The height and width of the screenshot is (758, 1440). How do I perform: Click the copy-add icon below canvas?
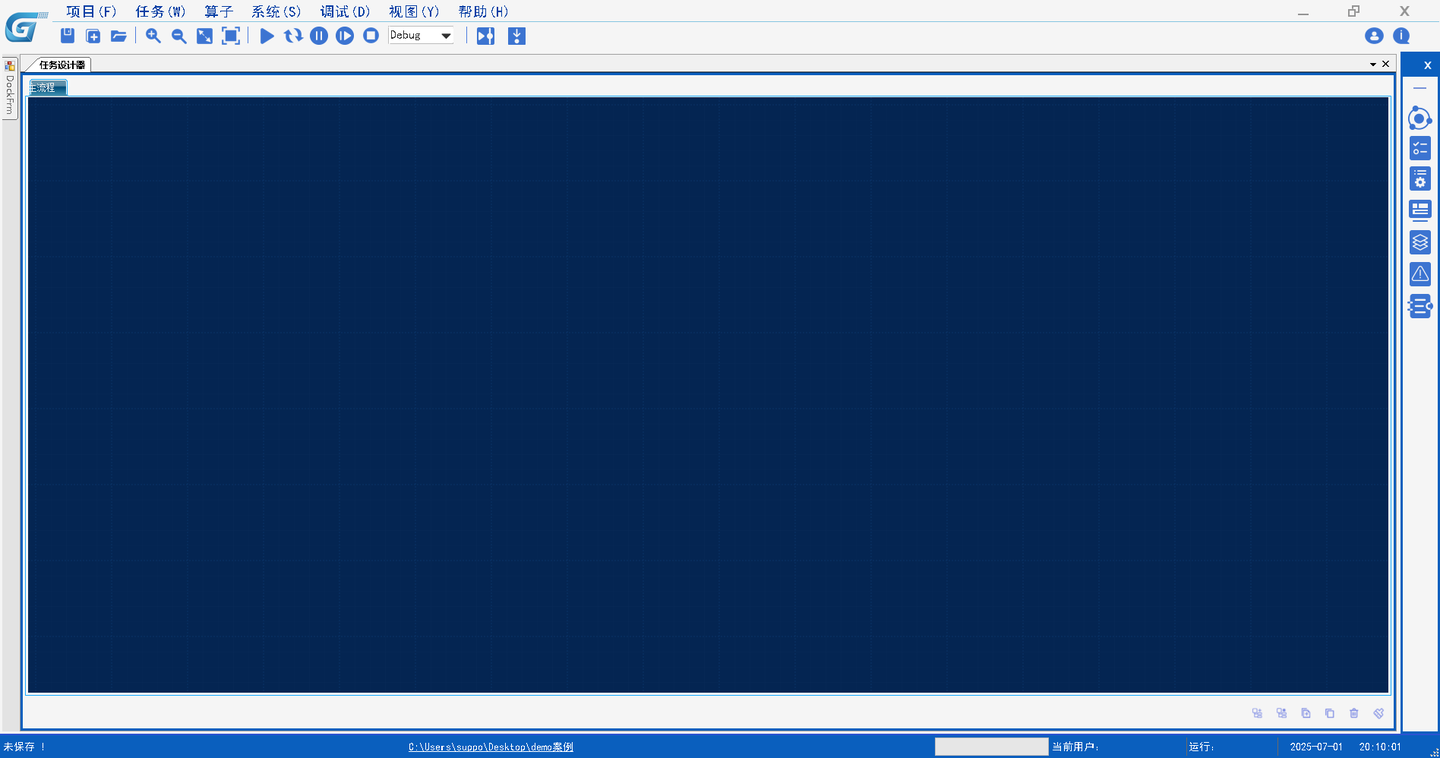[x=1306, y=713]
